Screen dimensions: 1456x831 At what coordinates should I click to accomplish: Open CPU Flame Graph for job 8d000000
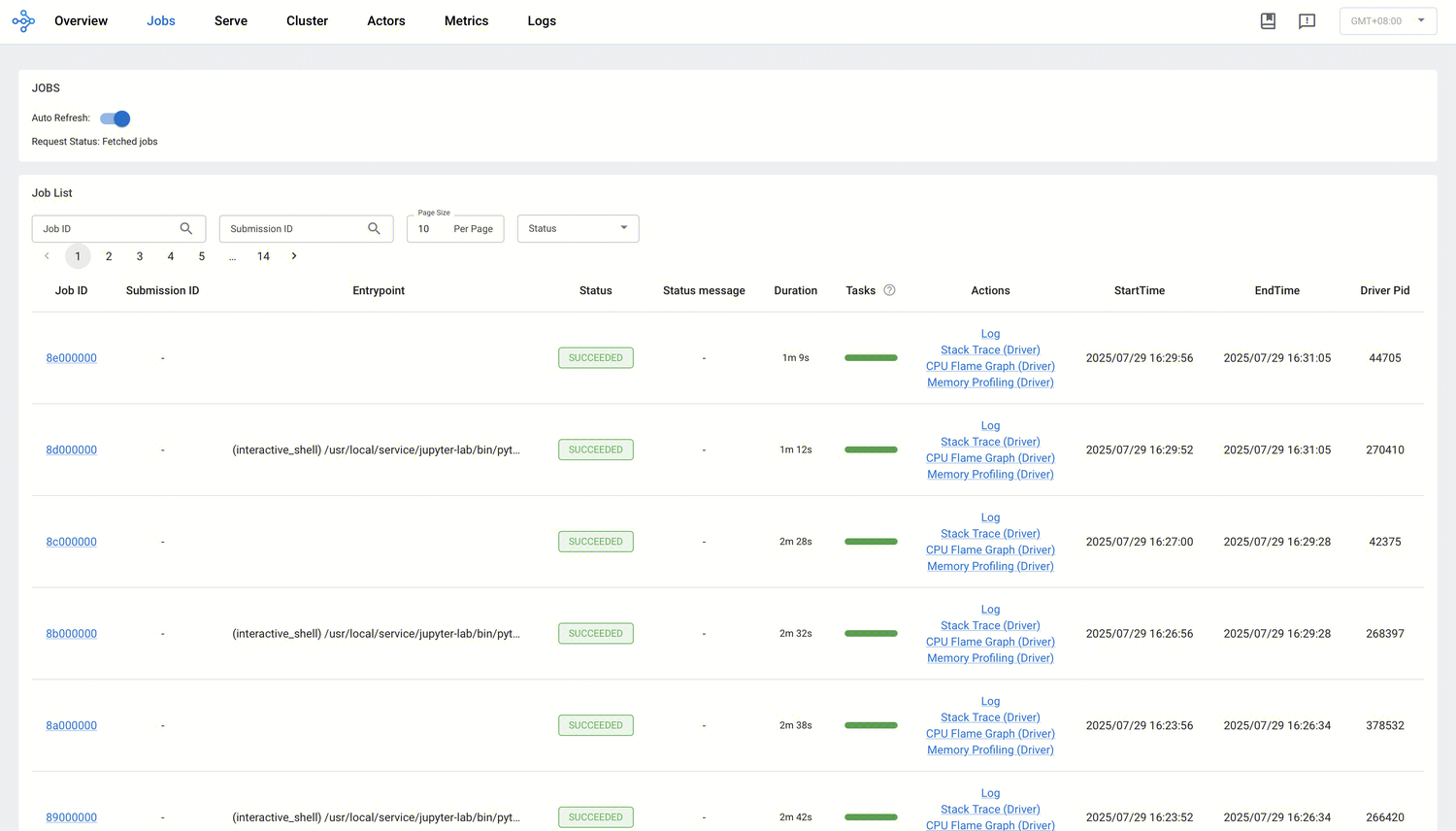[990, 458]
